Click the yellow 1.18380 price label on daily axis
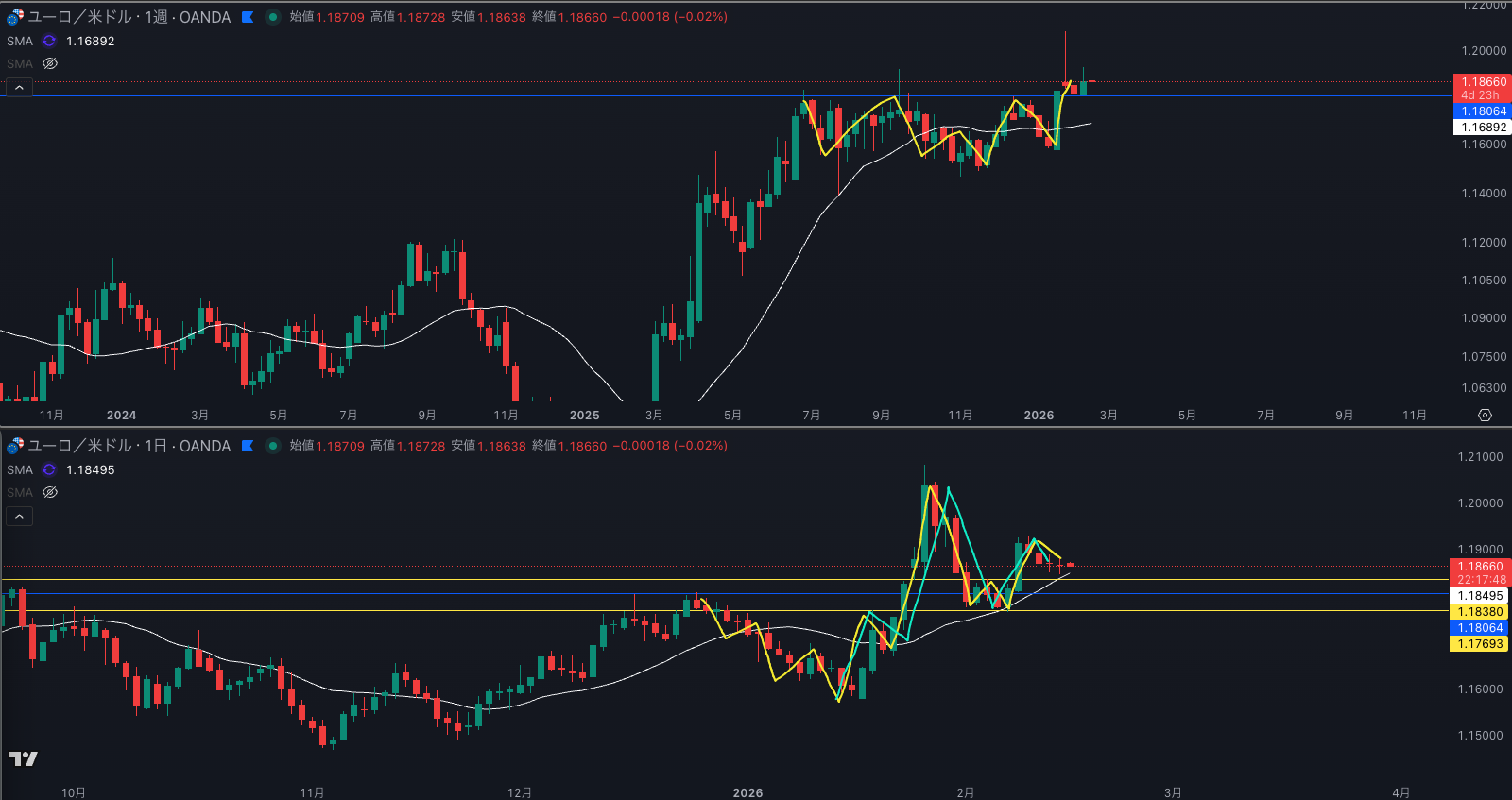Viewport: 1512px width, 800px height. [x=1479, y=612]
